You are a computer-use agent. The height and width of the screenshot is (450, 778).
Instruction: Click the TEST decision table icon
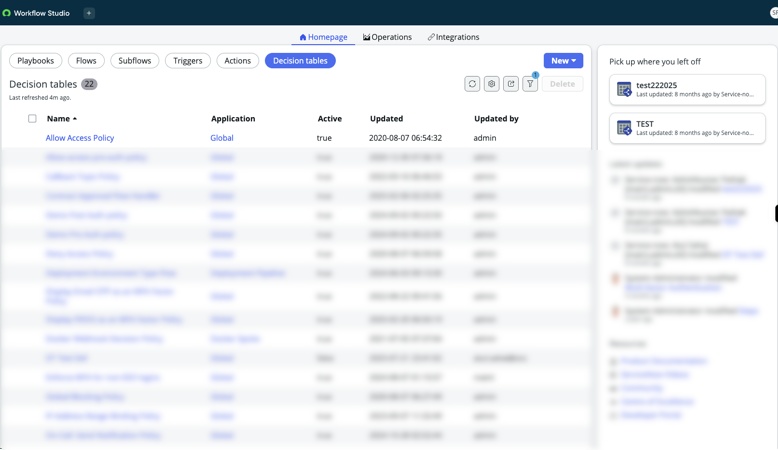[x=624, y=128]
